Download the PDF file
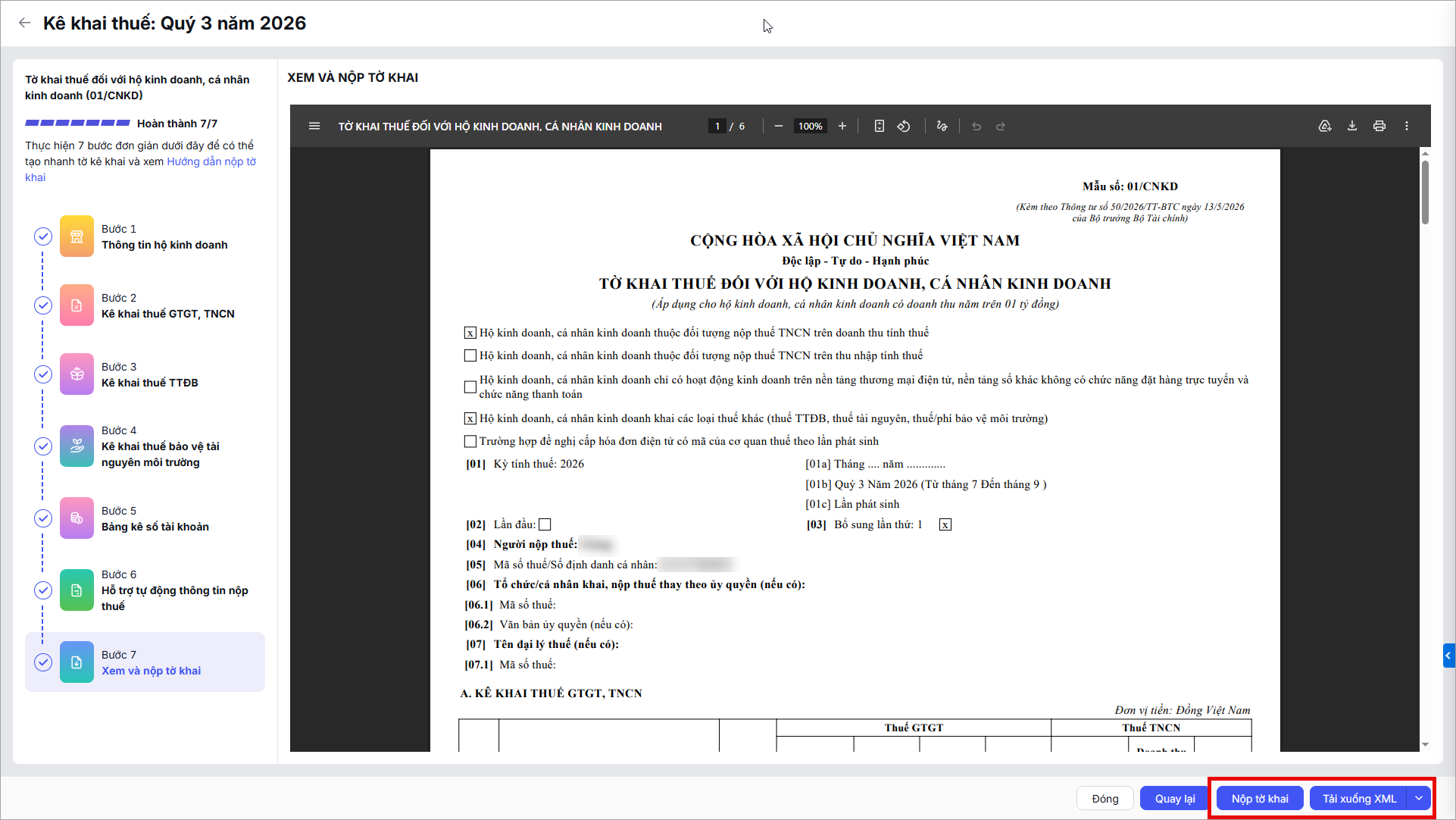 pos(1352,127)
